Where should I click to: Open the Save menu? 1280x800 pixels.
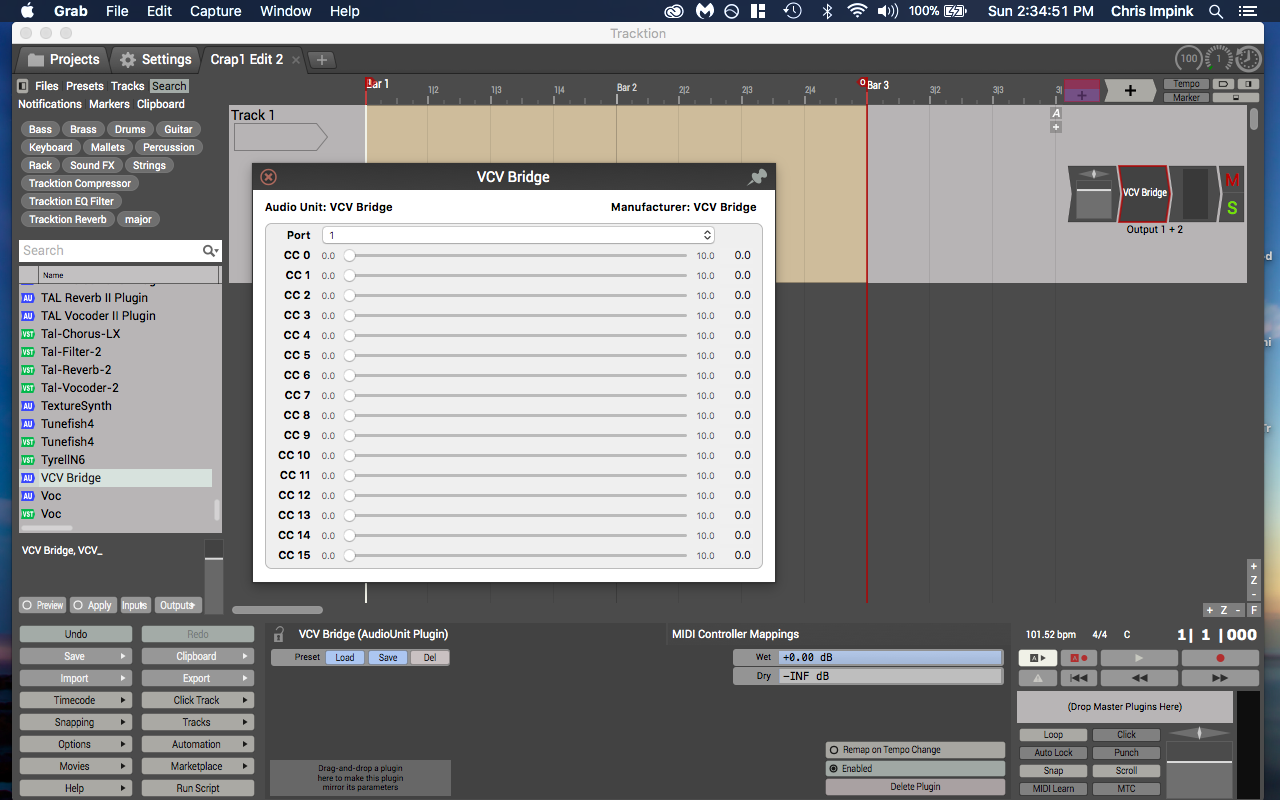[x=75, y=656]
